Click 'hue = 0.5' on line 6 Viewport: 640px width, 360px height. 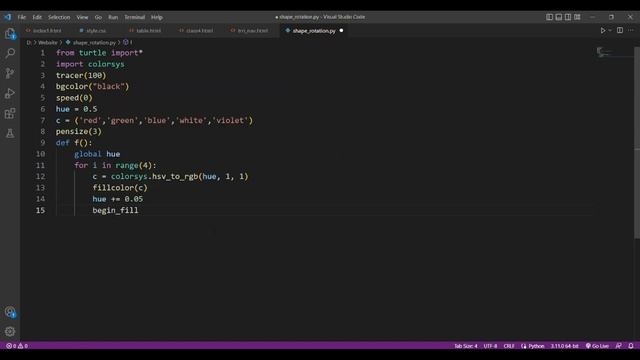(x=76, y=109)
